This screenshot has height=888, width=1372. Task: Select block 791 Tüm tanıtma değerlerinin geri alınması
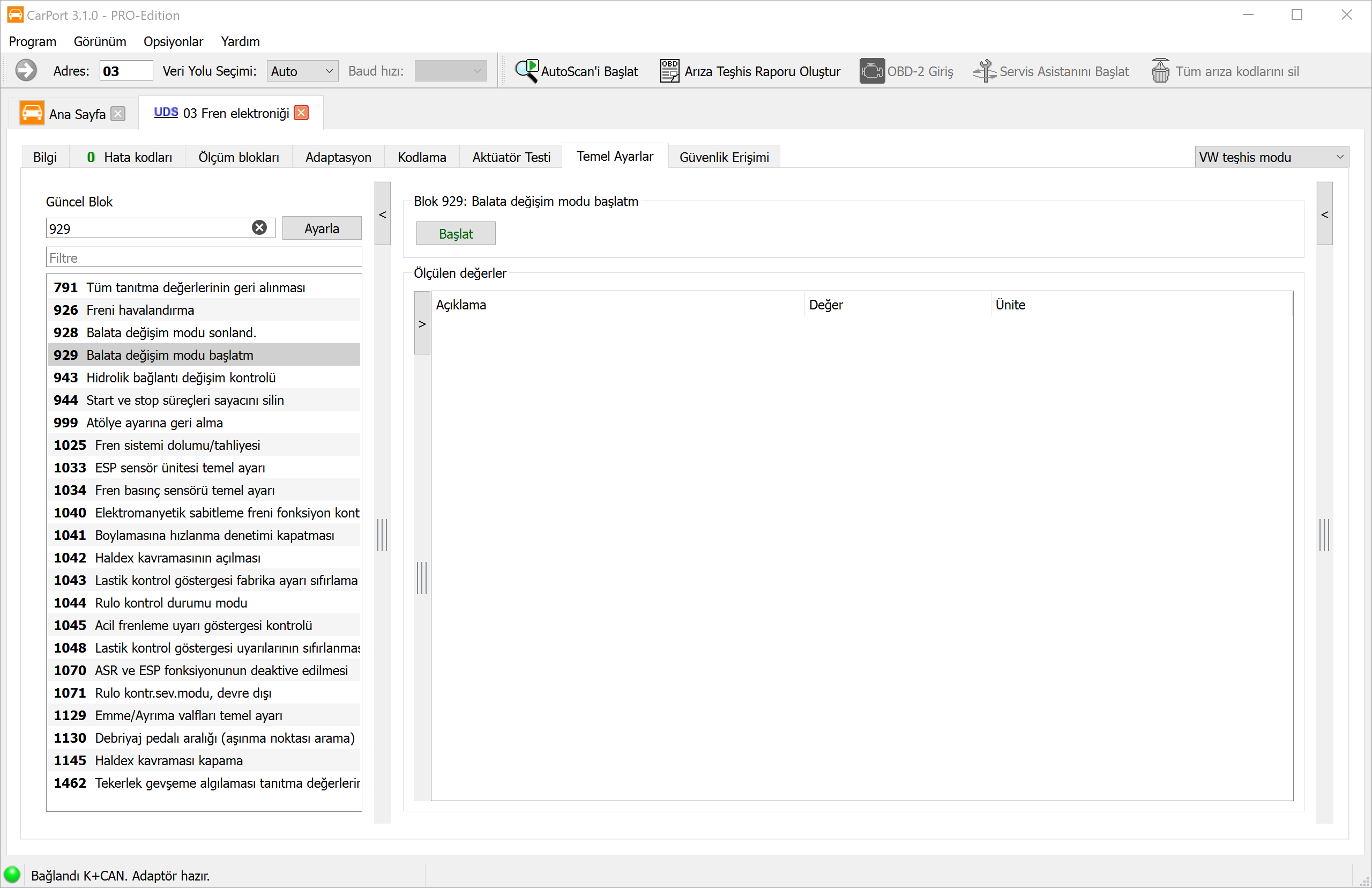[205, 287]
